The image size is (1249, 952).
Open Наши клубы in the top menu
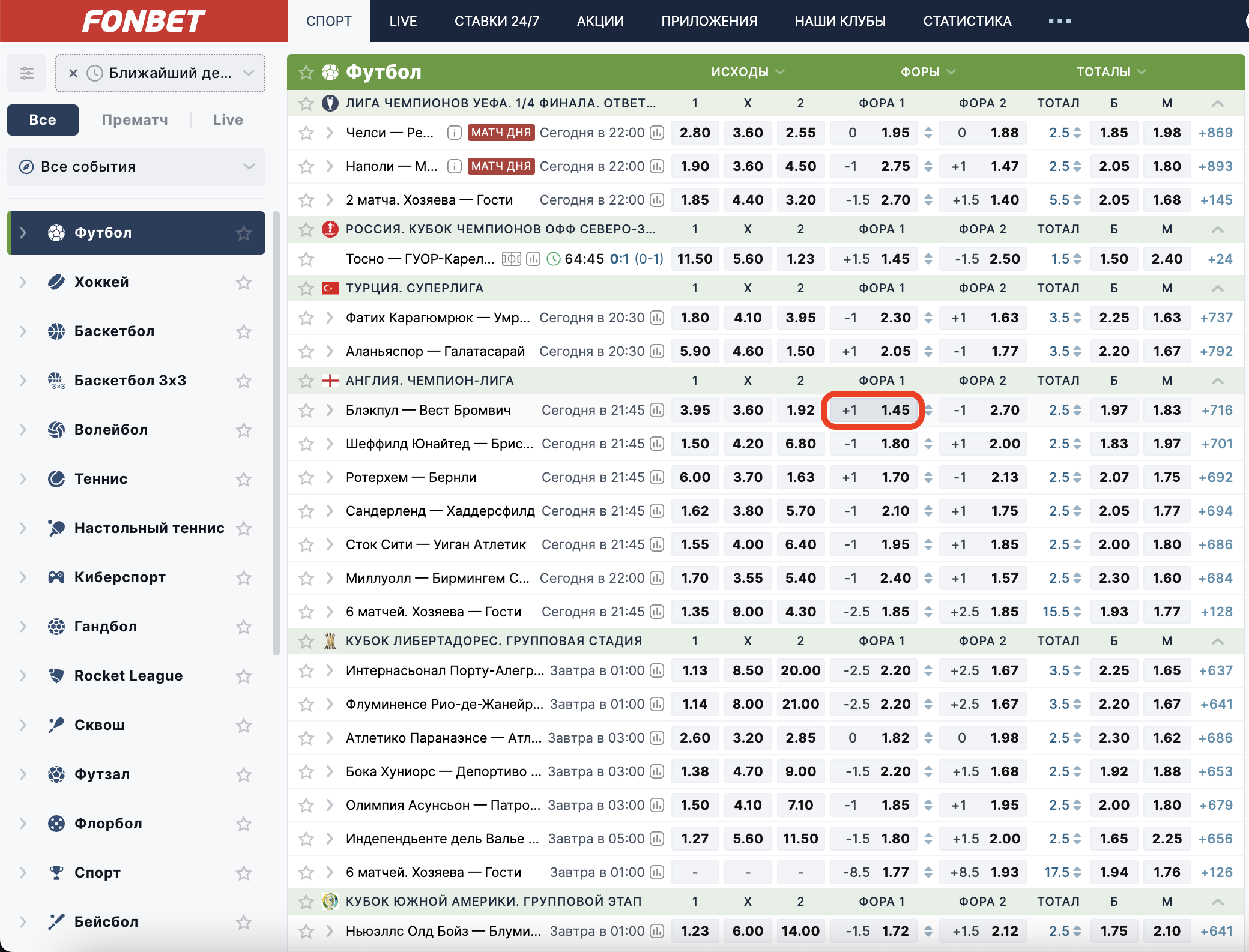(840, 21)
